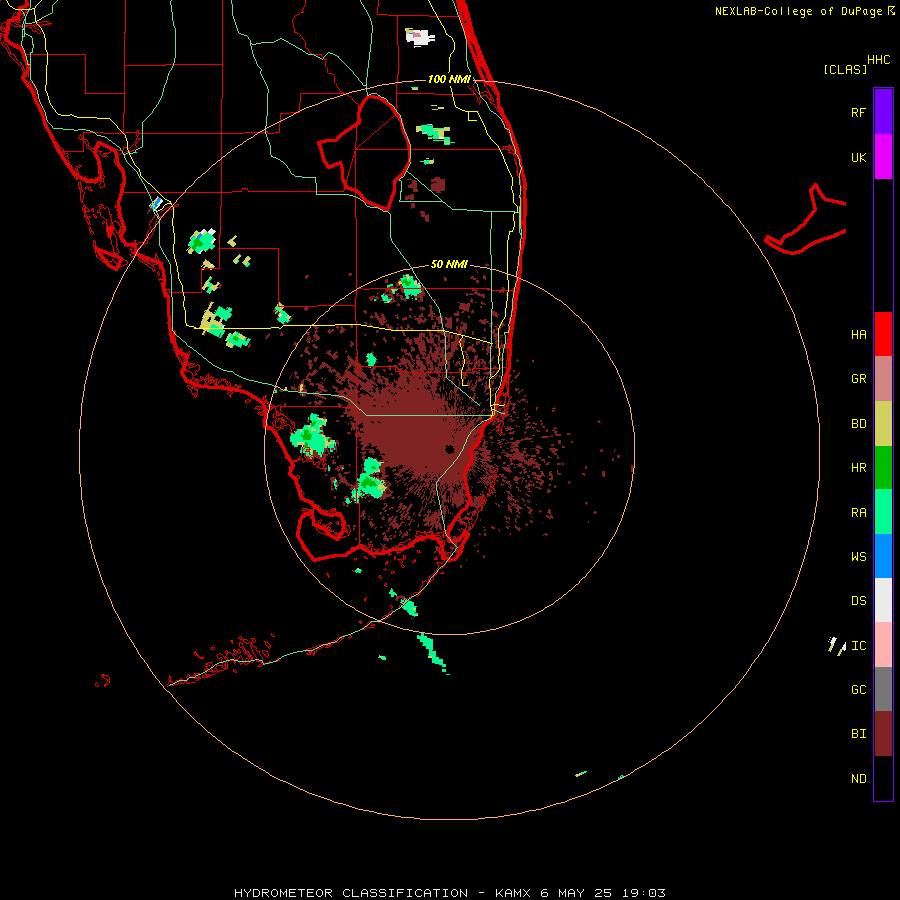The width and height of the screenshot is (900, 900).
Task: Click the 'ND' legend label
Action: 858,779
